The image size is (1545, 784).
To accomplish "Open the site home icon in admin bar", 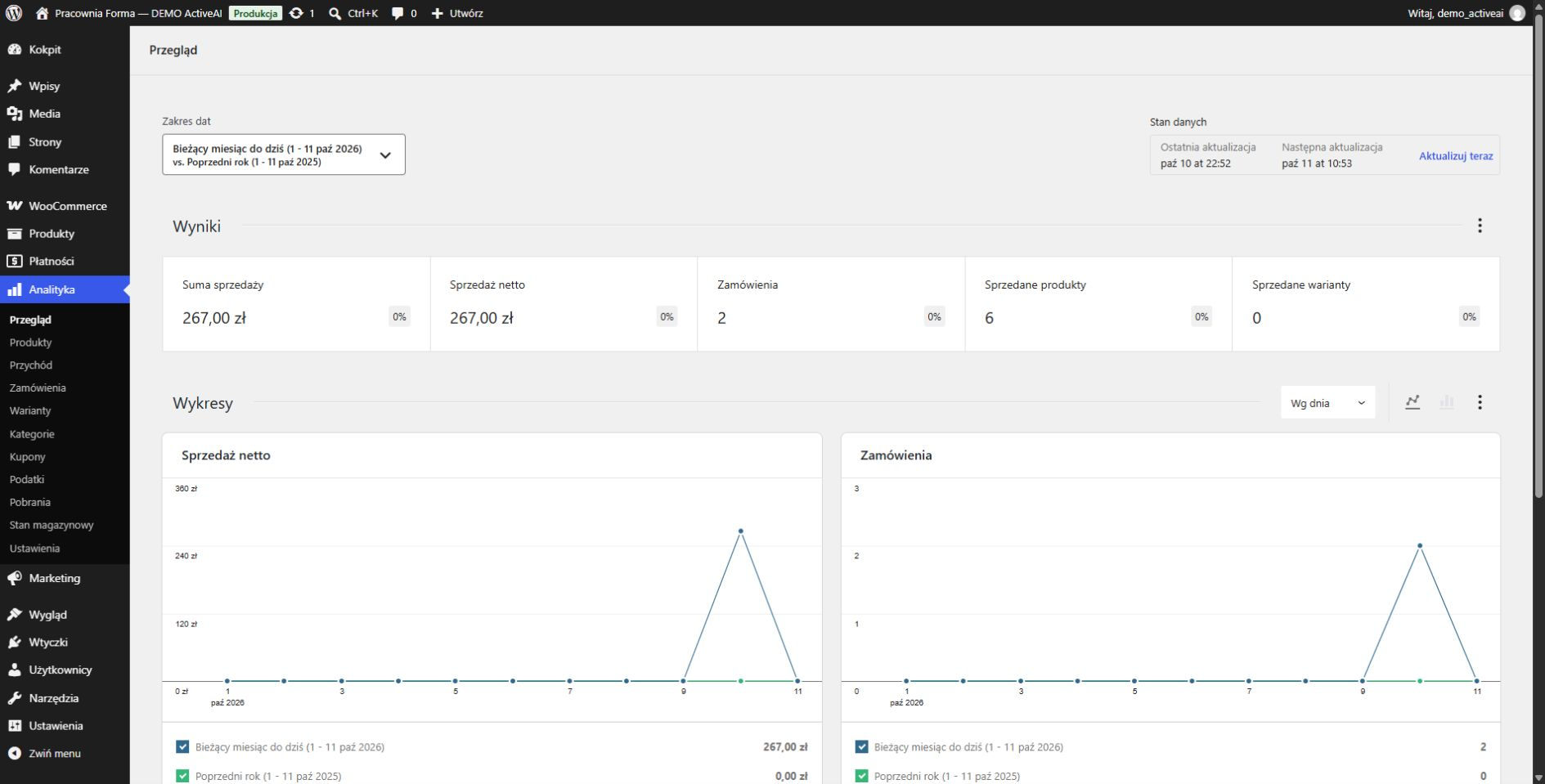I will point(43,13).
